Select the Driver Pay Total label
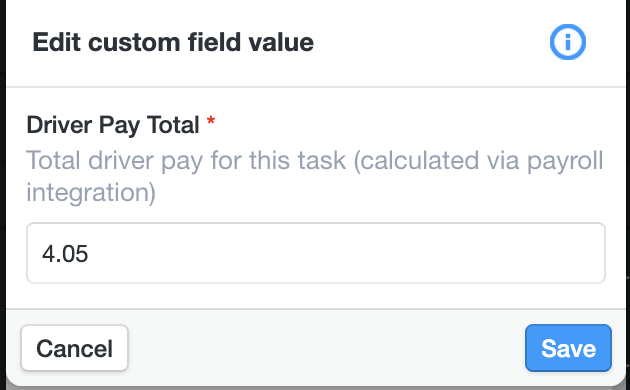630x390 pixels. point(113,125)
